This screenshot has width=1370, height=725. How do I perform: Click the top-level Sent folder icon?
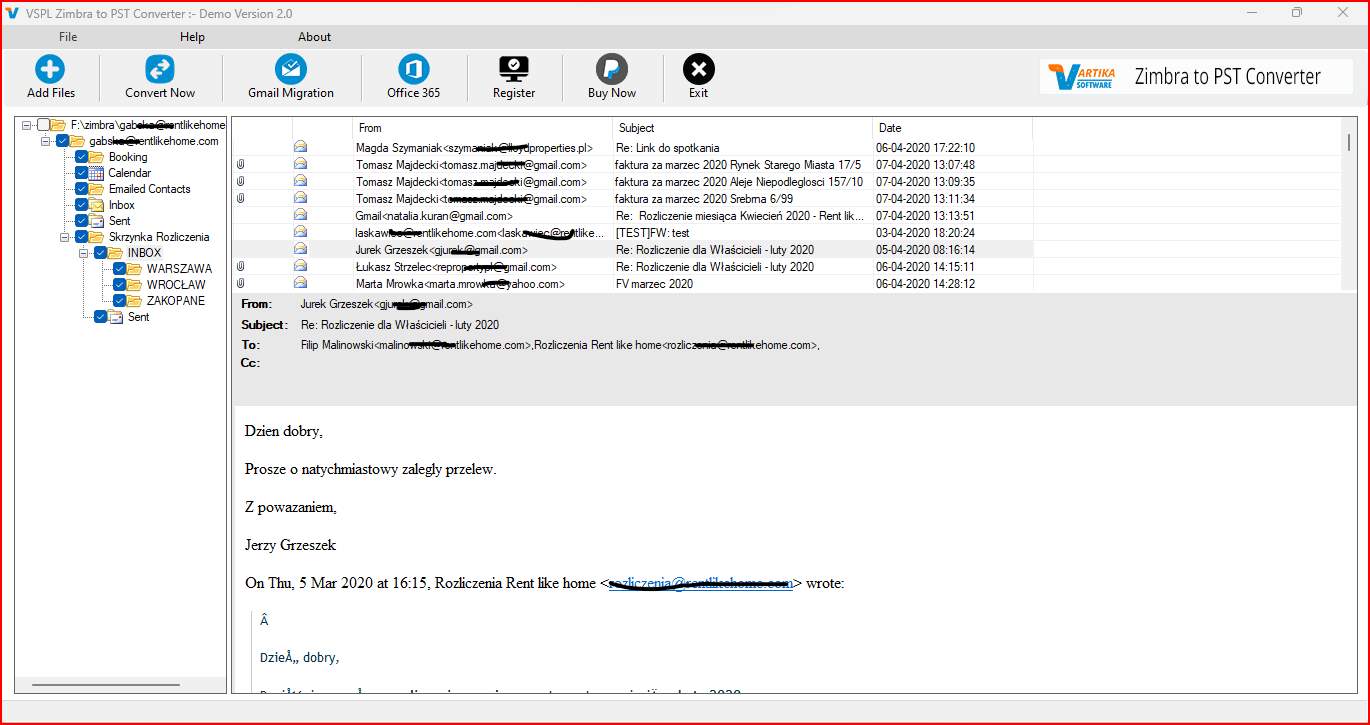pos(97,221)
